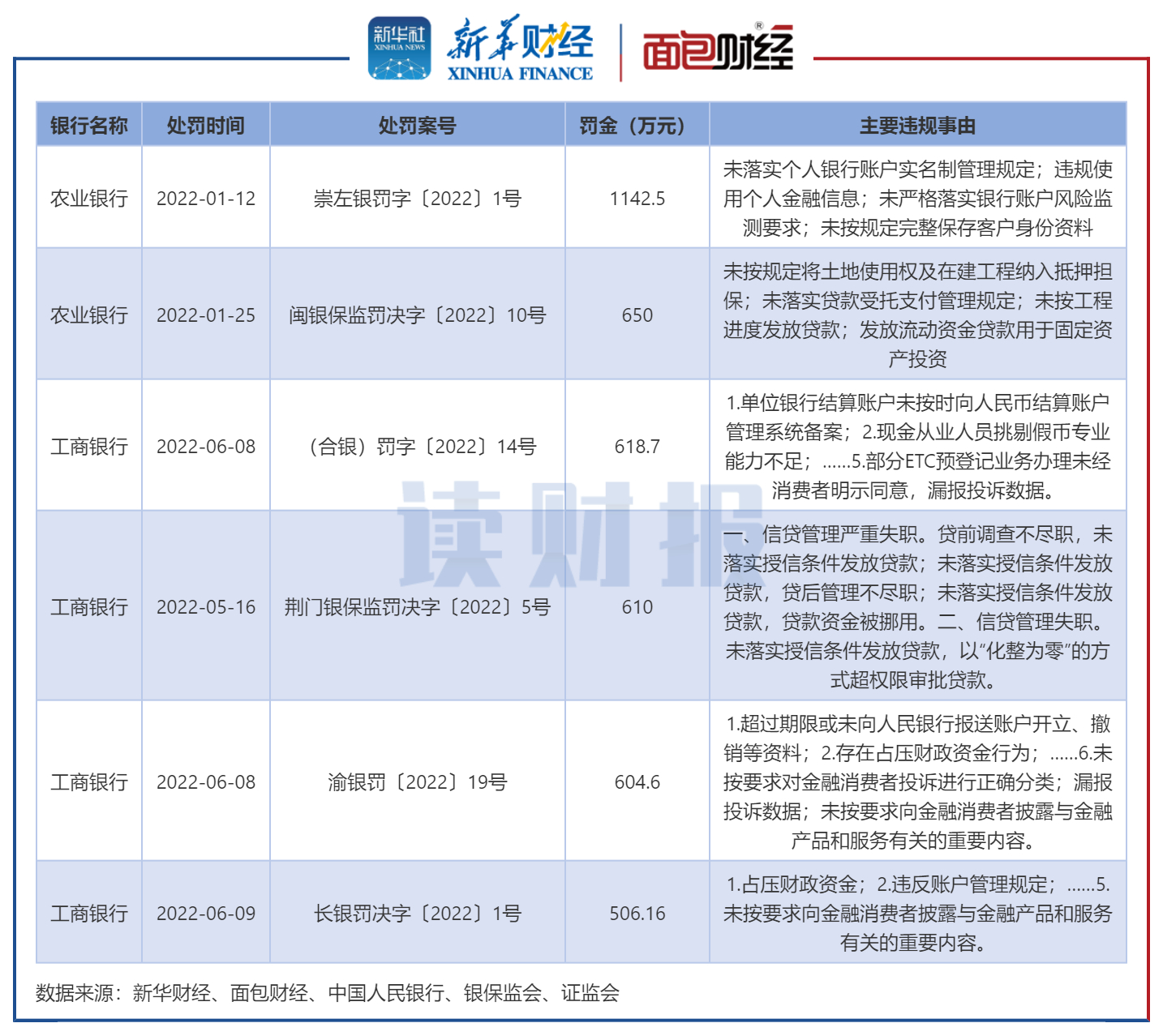Click case number 渝银罚〔2022〕19号

click(x=417, y=782)
